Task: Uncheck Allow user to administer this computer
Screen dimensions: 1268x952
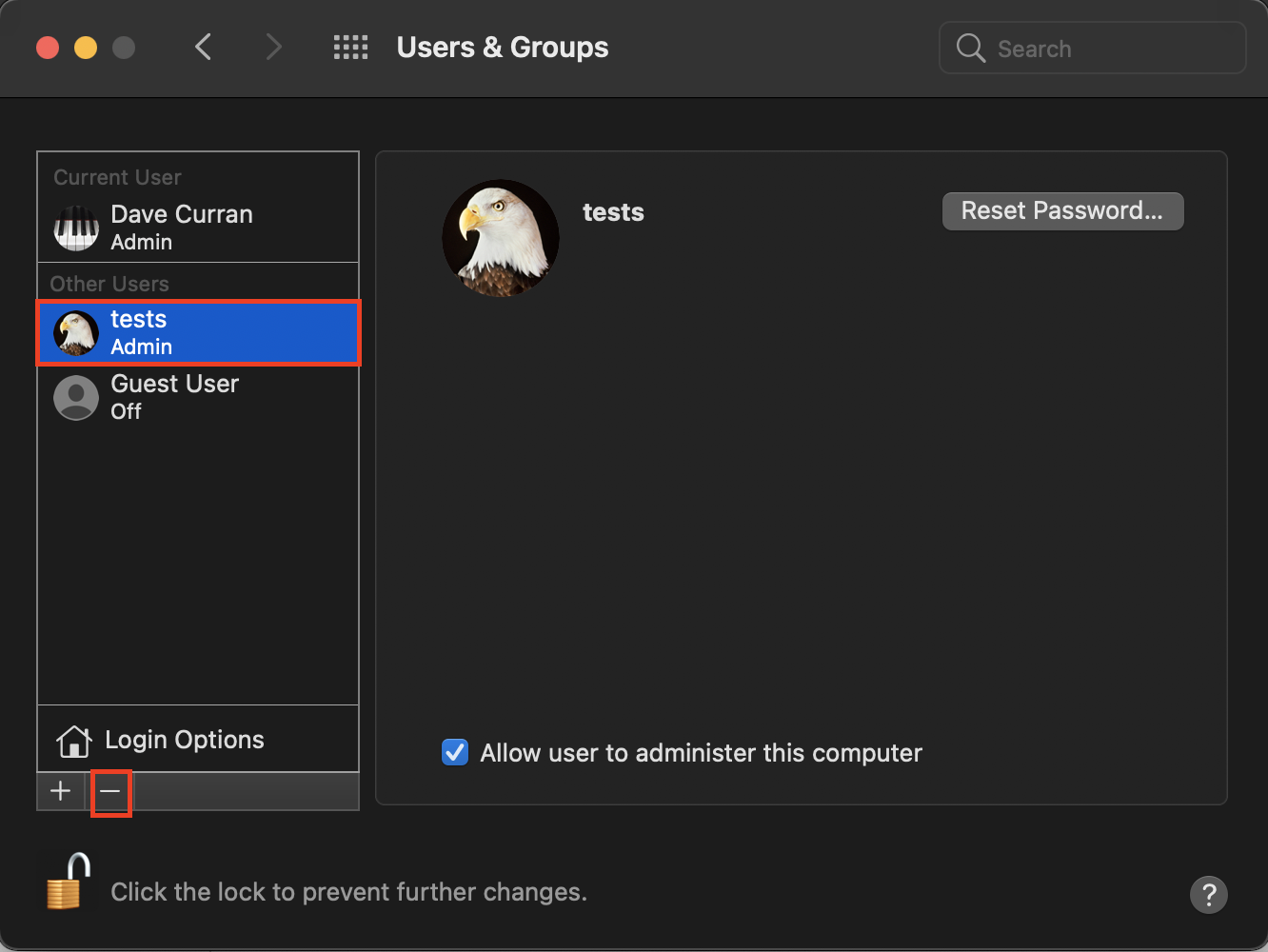Action: point(455,753)
